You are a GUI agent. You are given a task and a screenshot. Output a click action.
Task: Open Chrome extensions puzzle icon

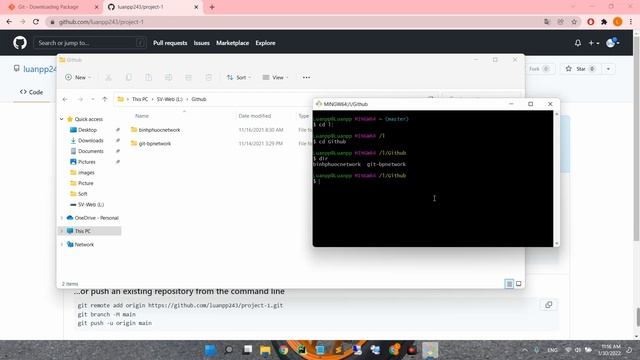point(604,22)
